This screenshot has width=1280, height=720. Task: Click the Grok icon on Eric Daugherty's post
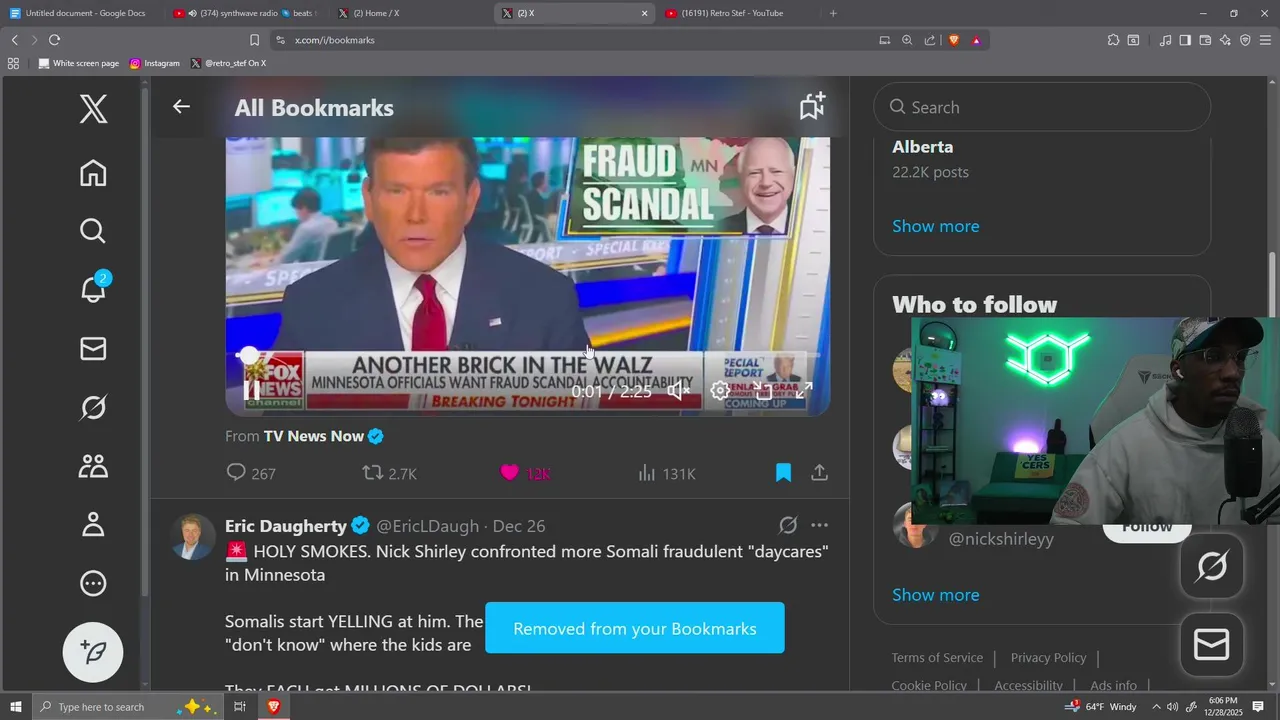[788, 525]
